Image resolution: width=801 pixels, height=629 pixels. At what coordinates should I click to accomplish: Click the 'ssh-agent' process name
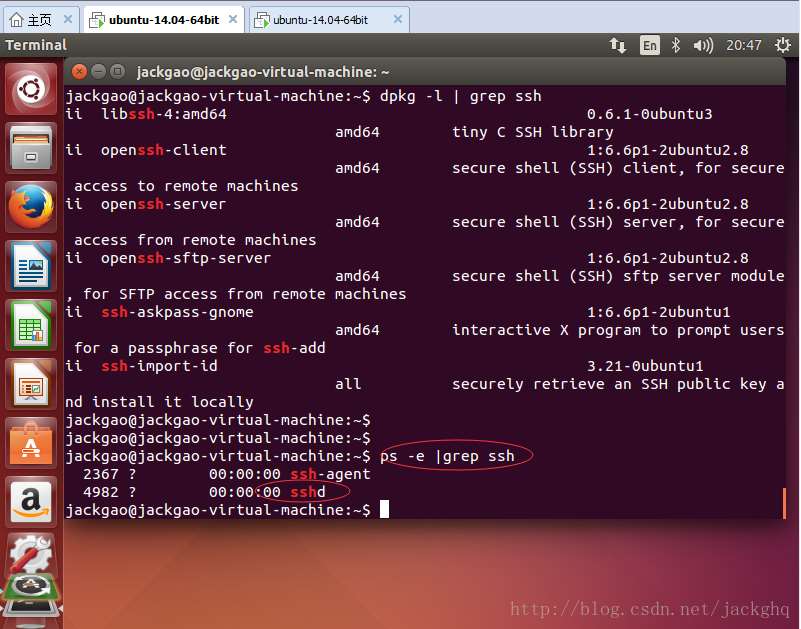(x=330, y=474)
